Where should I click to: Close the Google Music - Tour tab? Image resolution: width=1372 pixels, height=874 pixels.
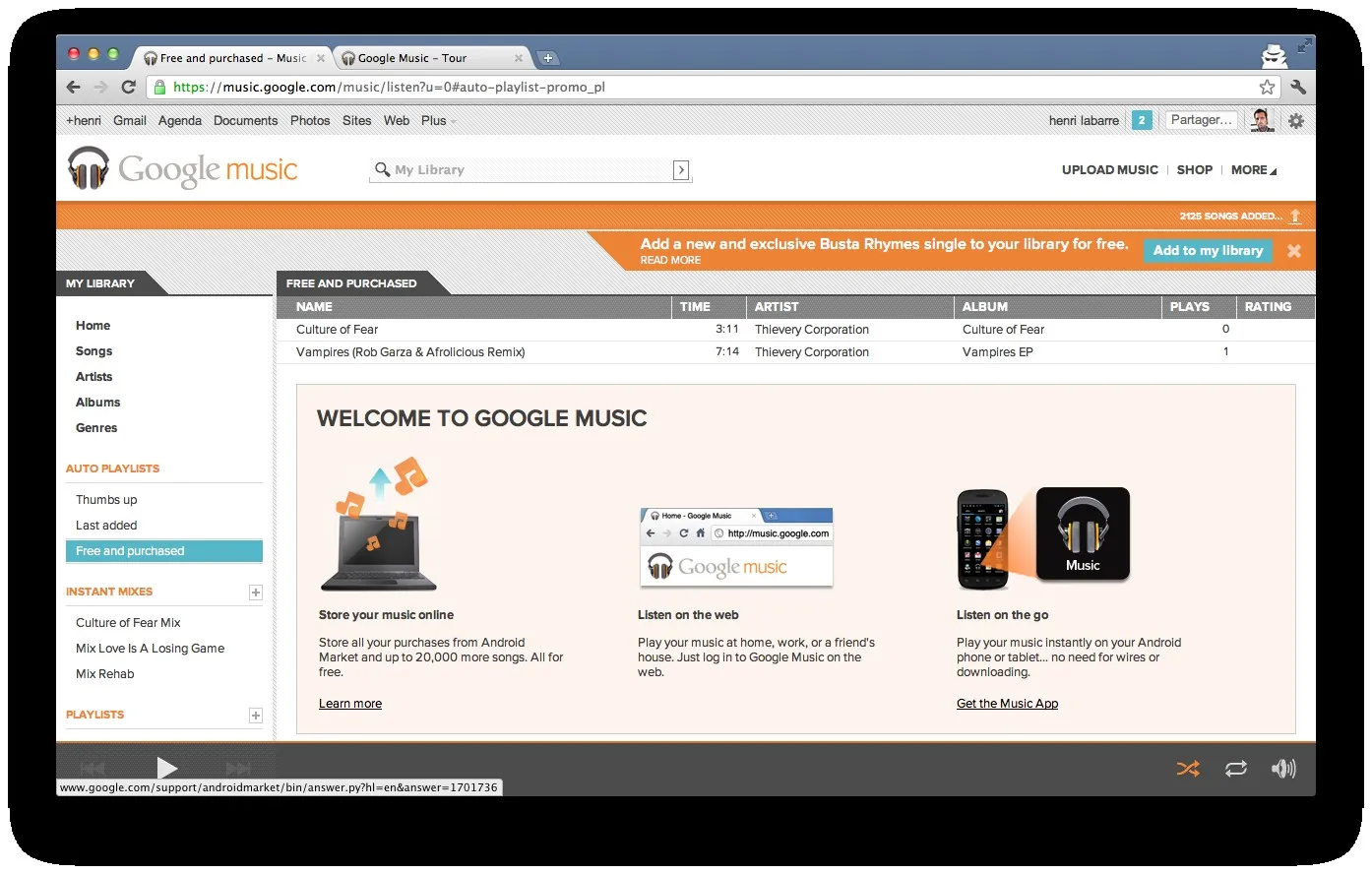point(519,58)
